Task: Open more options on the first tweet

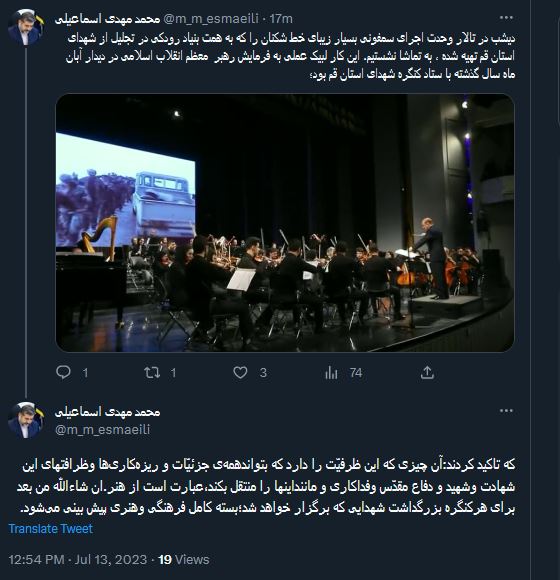Action: [x=506, y=18]
